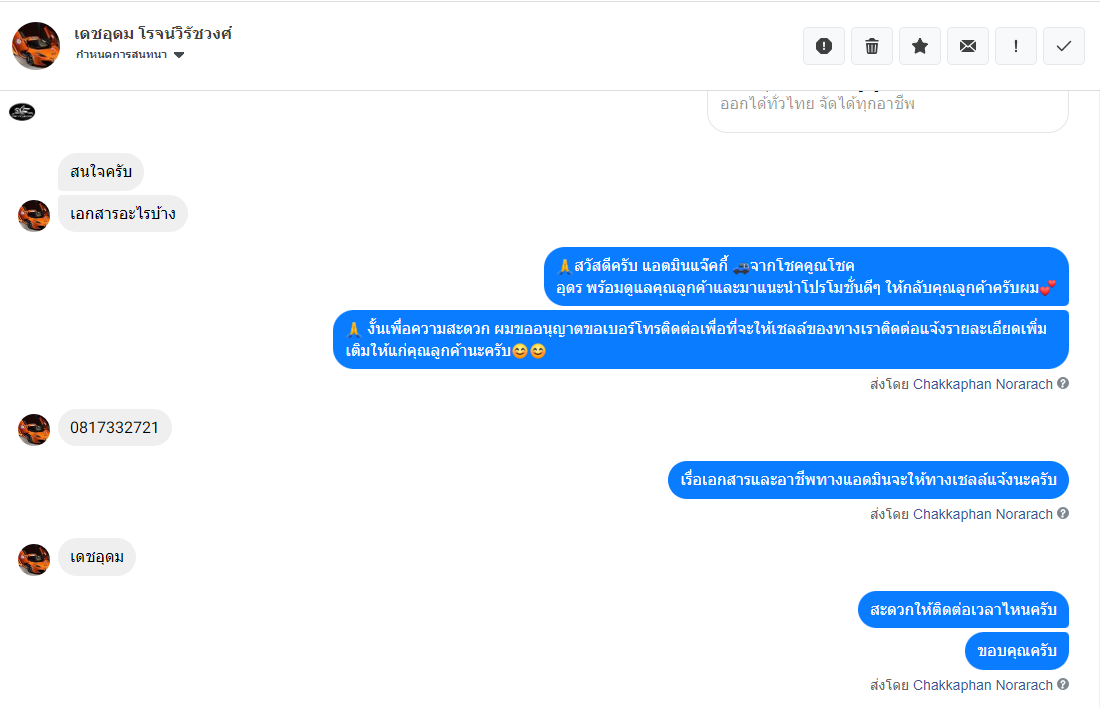The image size is (1100, 714).
Task: Click help icon beside first Chakkaphan Norarach label
Action: pyautogui.click(x=1063, y=384)
